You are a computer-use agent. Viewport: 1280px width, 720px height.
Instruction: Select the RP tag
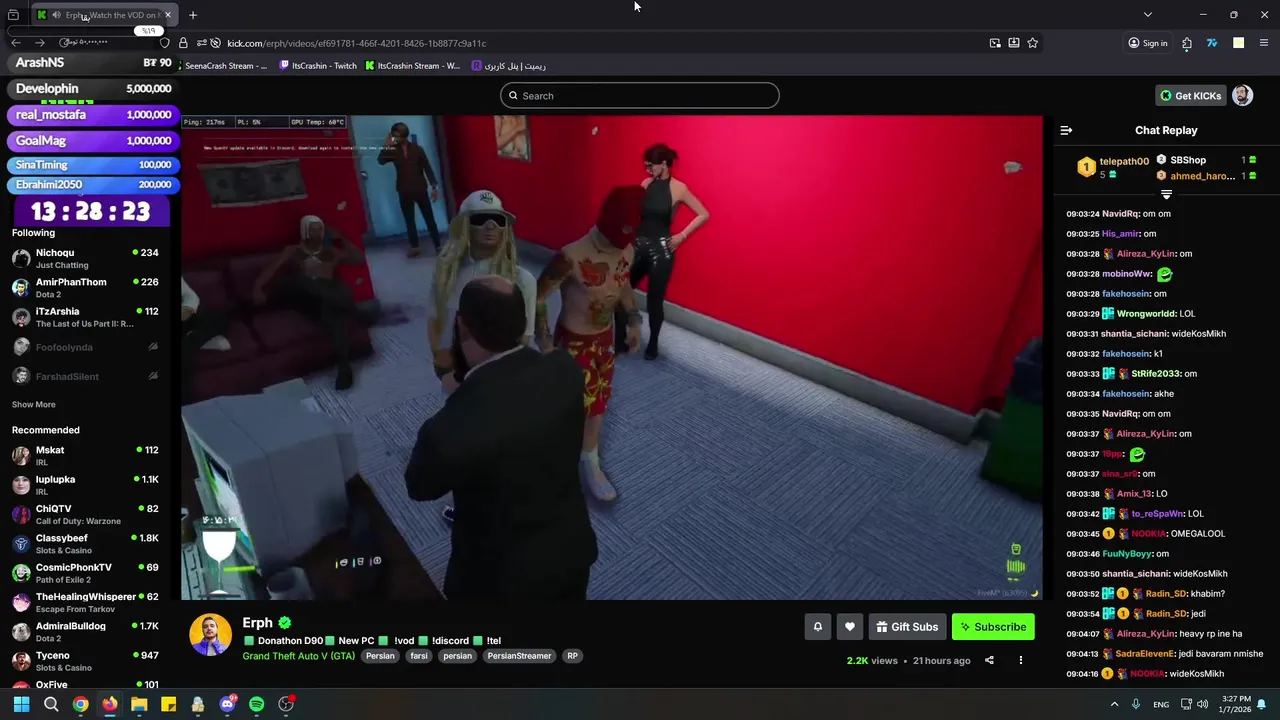click(572, 656)
